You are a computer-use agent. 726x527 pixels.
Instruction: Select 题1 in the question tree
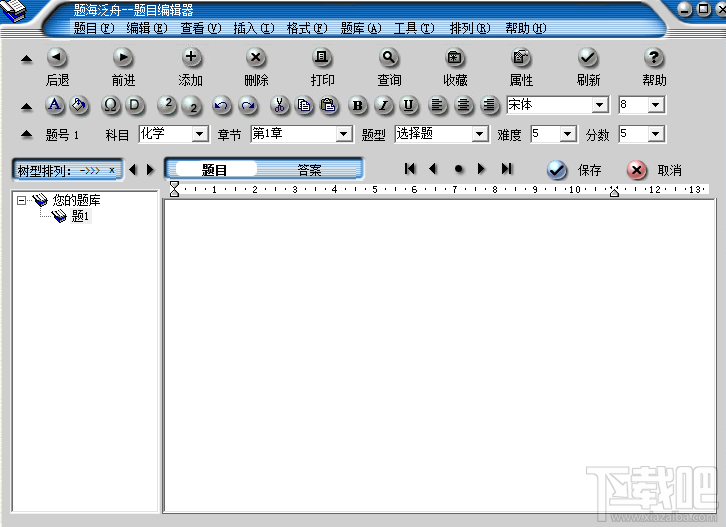tap(80, 216)
